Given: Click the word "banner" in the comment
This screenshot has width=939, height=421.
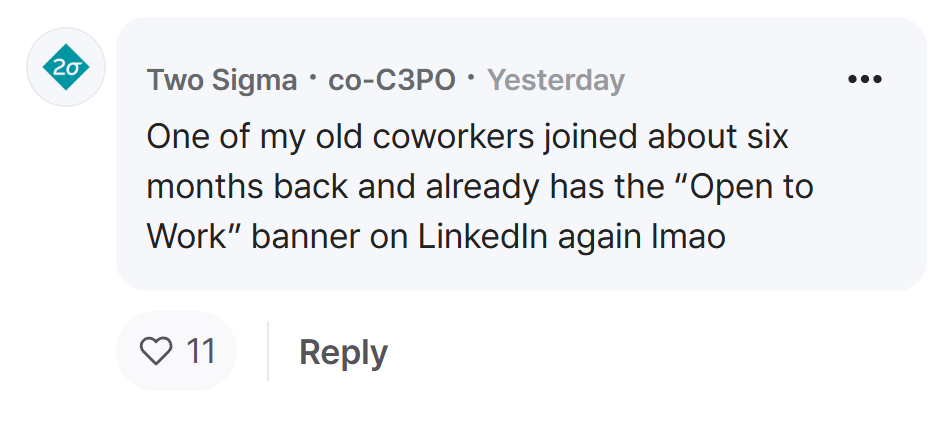Looking at the screenshot, I should pyautogui.click(x=305, y=237).
